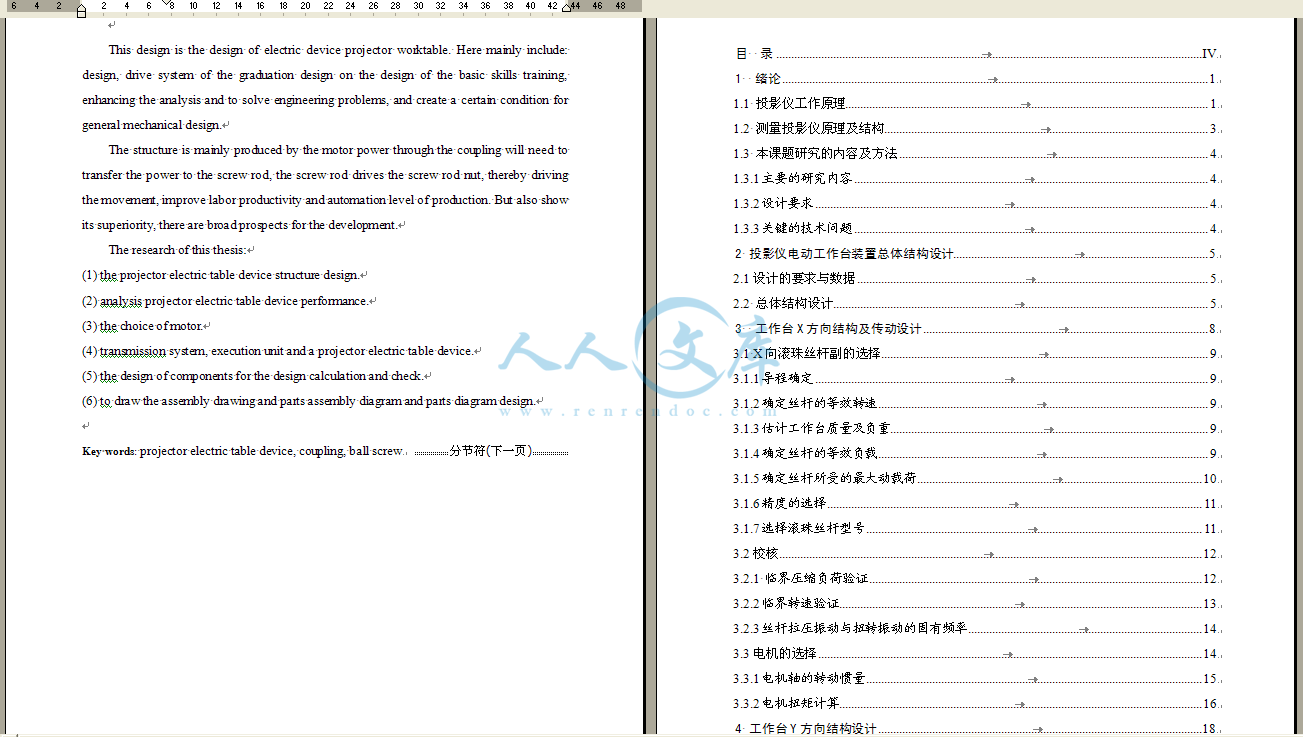The image size is (1303, 737).
Task: Click the 3.1.6 精度的选择 entry
Action: [977, 504]
